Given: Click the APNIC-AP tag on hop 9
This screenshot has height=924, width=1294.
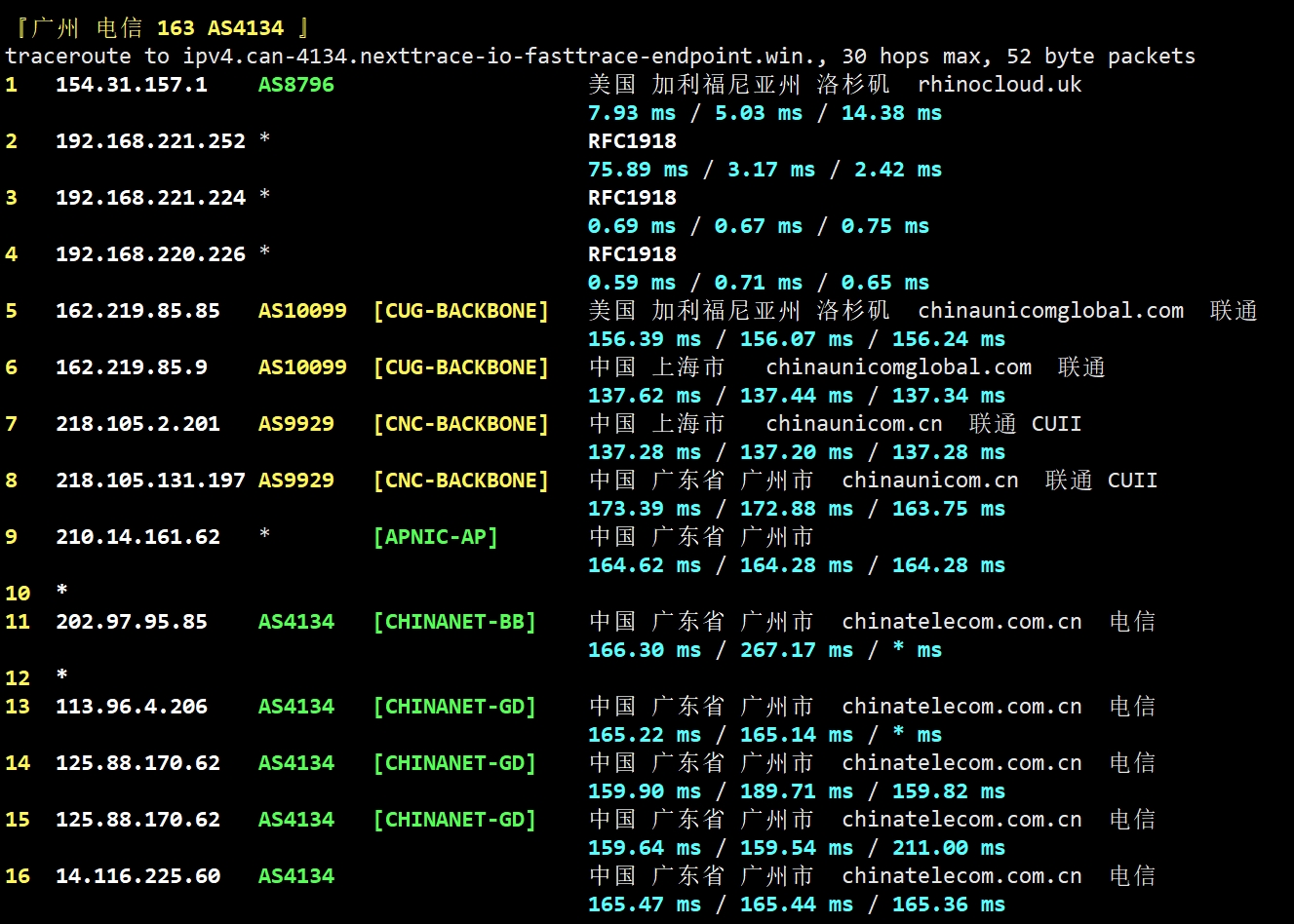Looking at the screenshot, I should pos(435,537).
